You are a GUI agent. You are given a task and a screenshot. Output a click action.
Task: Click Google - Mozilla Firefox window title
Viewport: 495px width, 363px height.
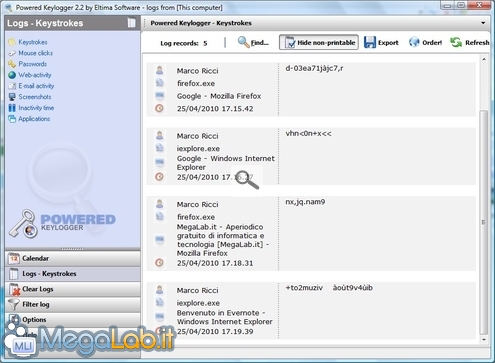219,96
